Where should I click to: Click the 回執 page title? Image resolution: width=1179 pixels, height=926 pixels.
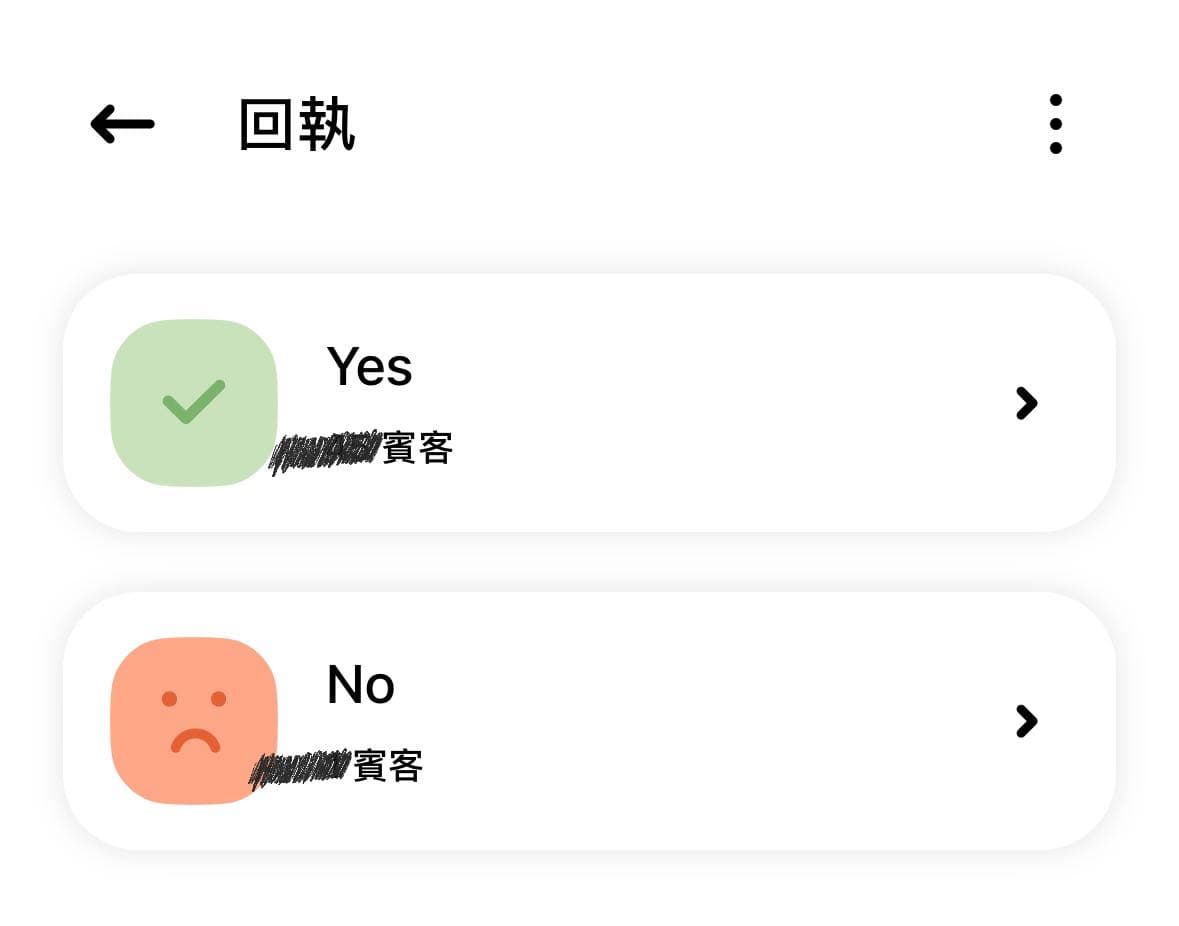(x=297, y=124)
